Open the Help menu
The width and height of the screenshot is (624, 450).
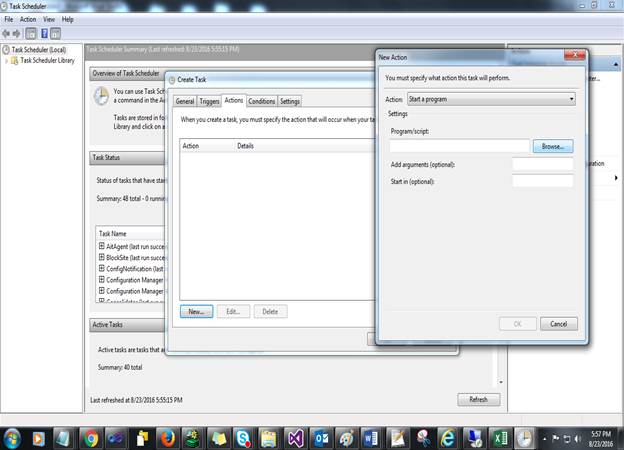tap(68, 19)
